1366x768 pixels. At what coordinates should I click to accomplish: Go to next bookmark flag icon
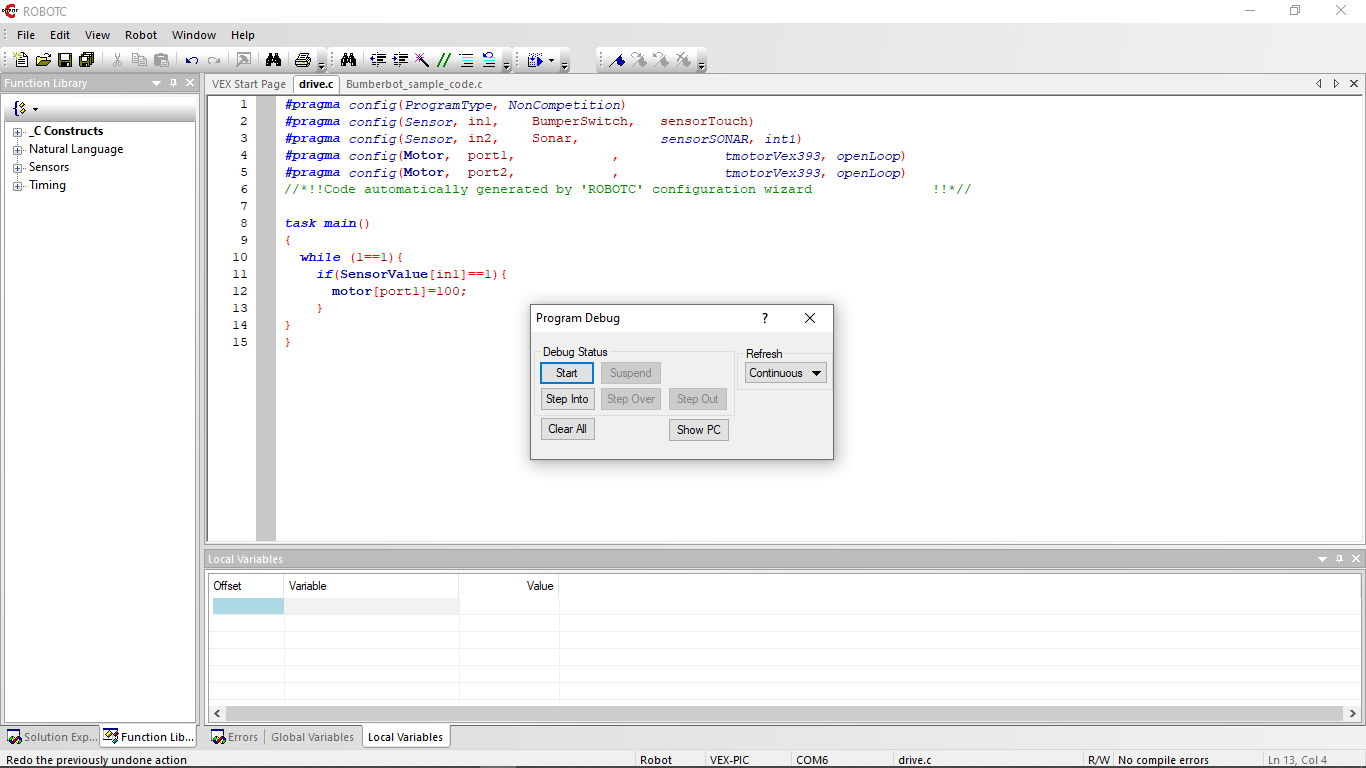point(639,60)
